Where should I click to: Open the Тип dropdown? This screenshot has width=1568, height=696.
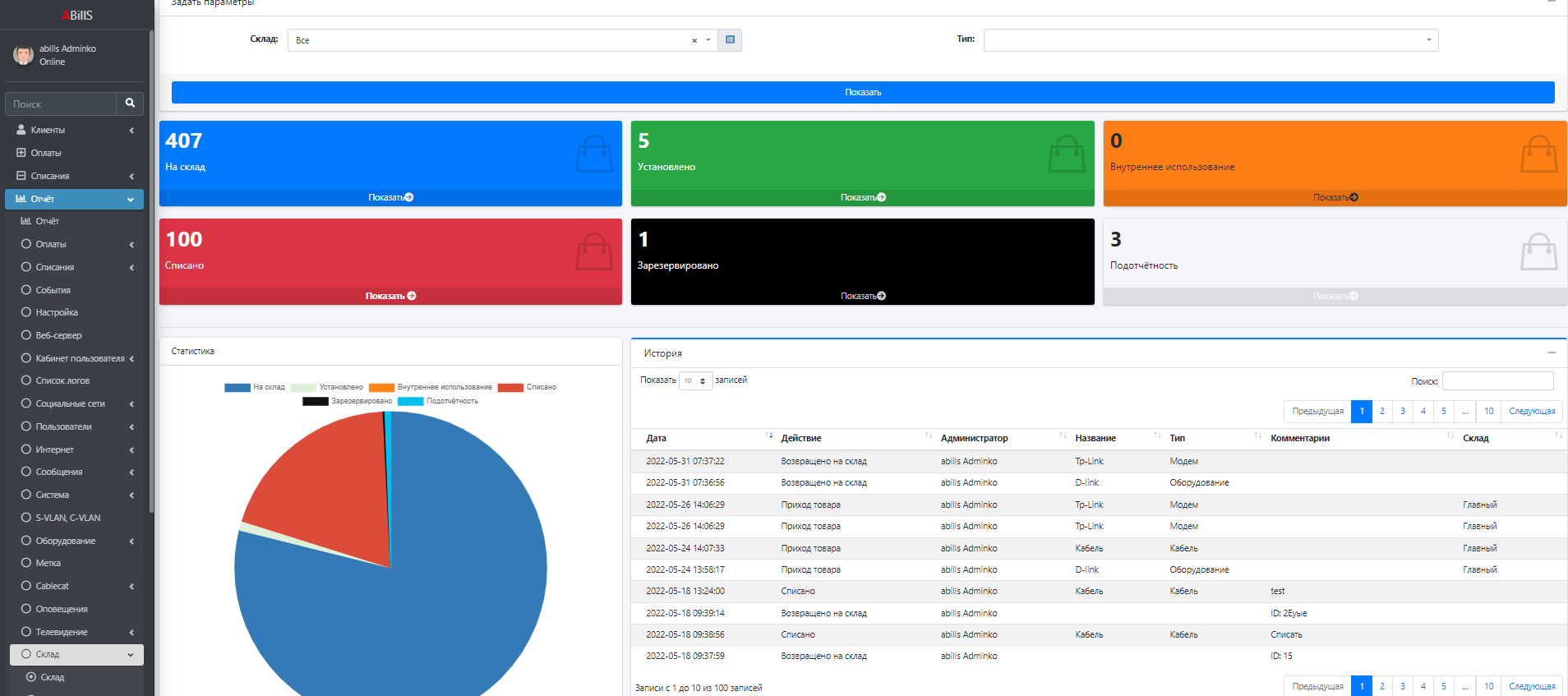(1211, 40)
